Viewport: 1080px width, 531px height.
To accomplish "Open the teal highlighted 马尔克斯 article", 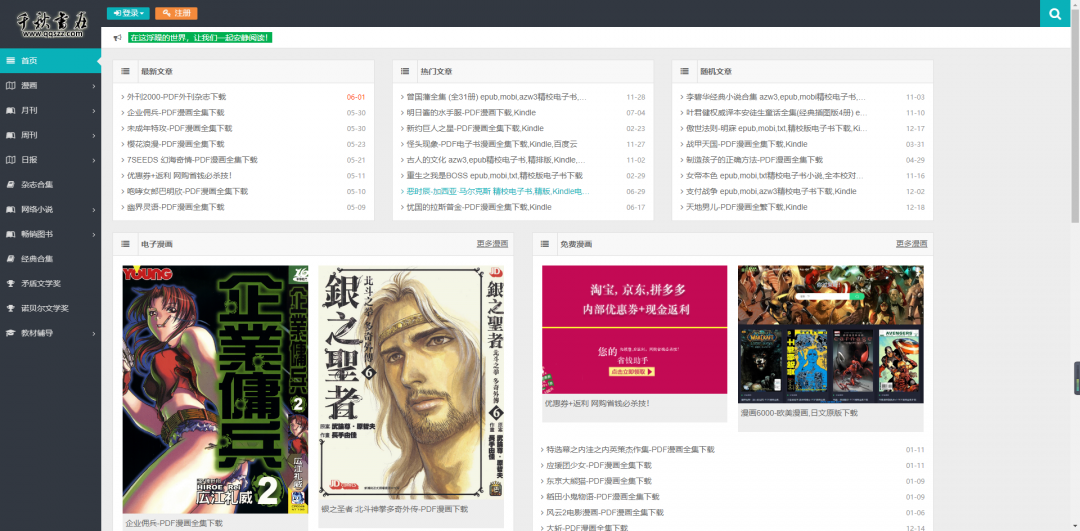I will [498, 191].
